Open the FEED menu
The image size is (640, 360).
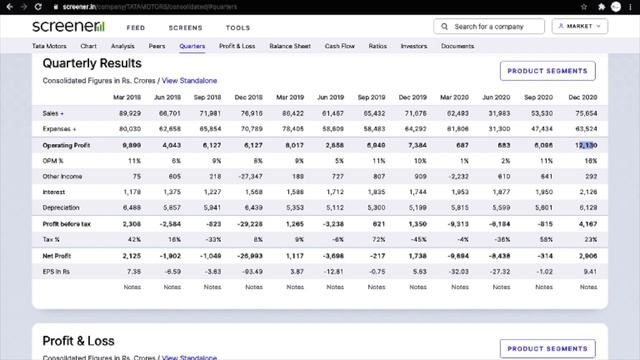[136, 28]
